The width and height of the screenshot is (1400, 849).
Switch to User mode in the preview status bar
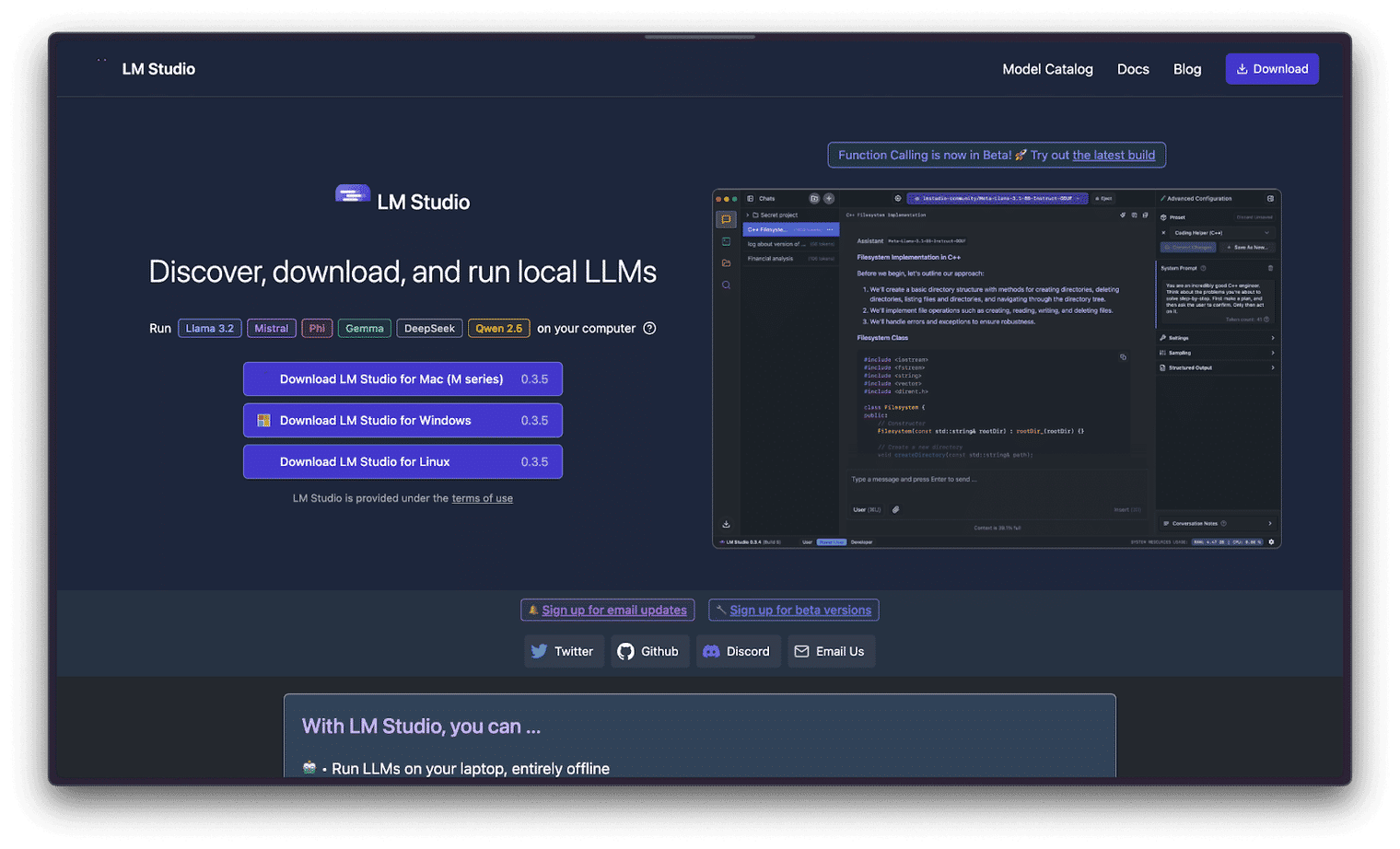[807, 542]
